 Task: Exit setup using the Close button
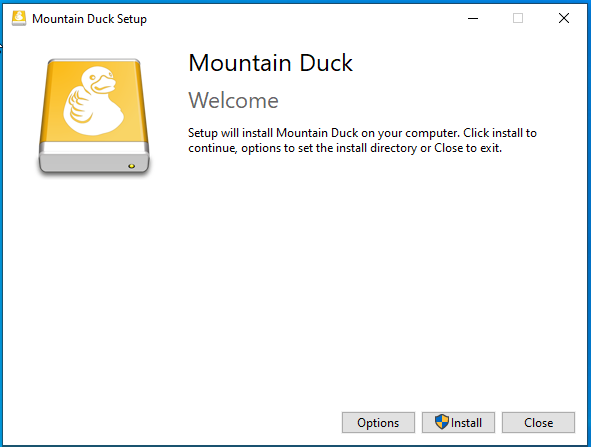538,423
